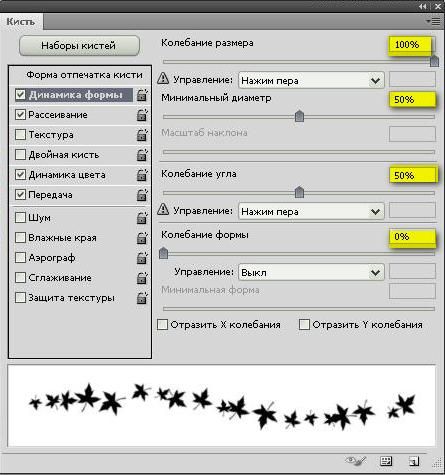Image resolution: width=445 pixels, height=475 pixels.
Task: Enable the Влажные края checkbox
Action: coord(20,238)
